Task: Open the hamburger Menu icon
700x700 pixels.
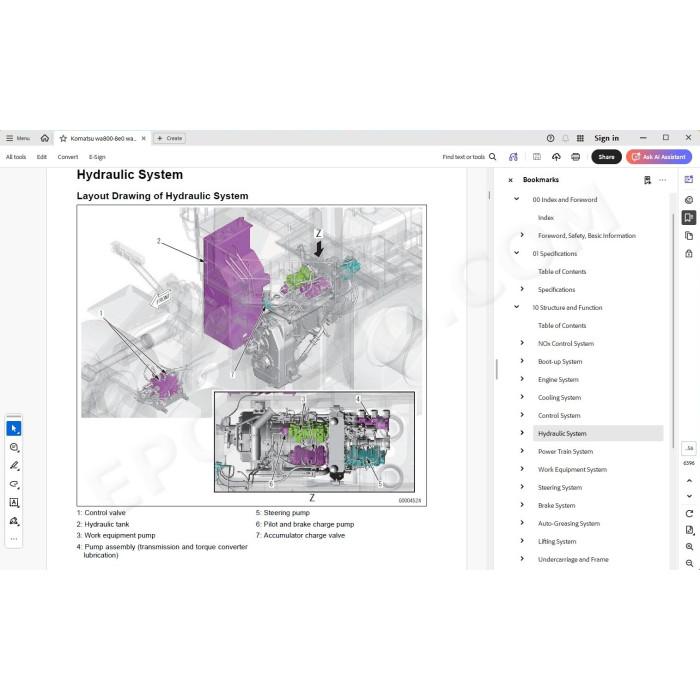Action: click(x=9, y=138)
